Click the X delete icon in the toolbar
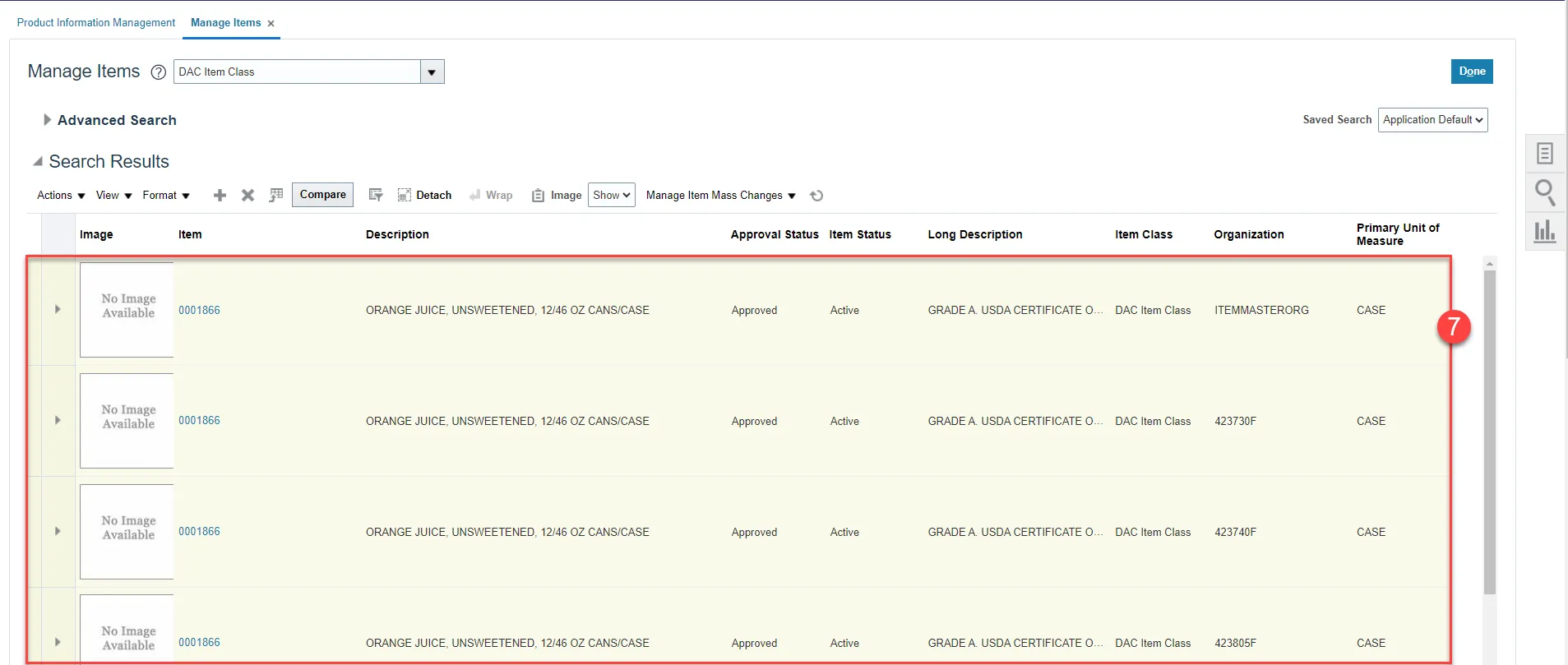This screenshot has width=1568, height=665. point(247,195)
